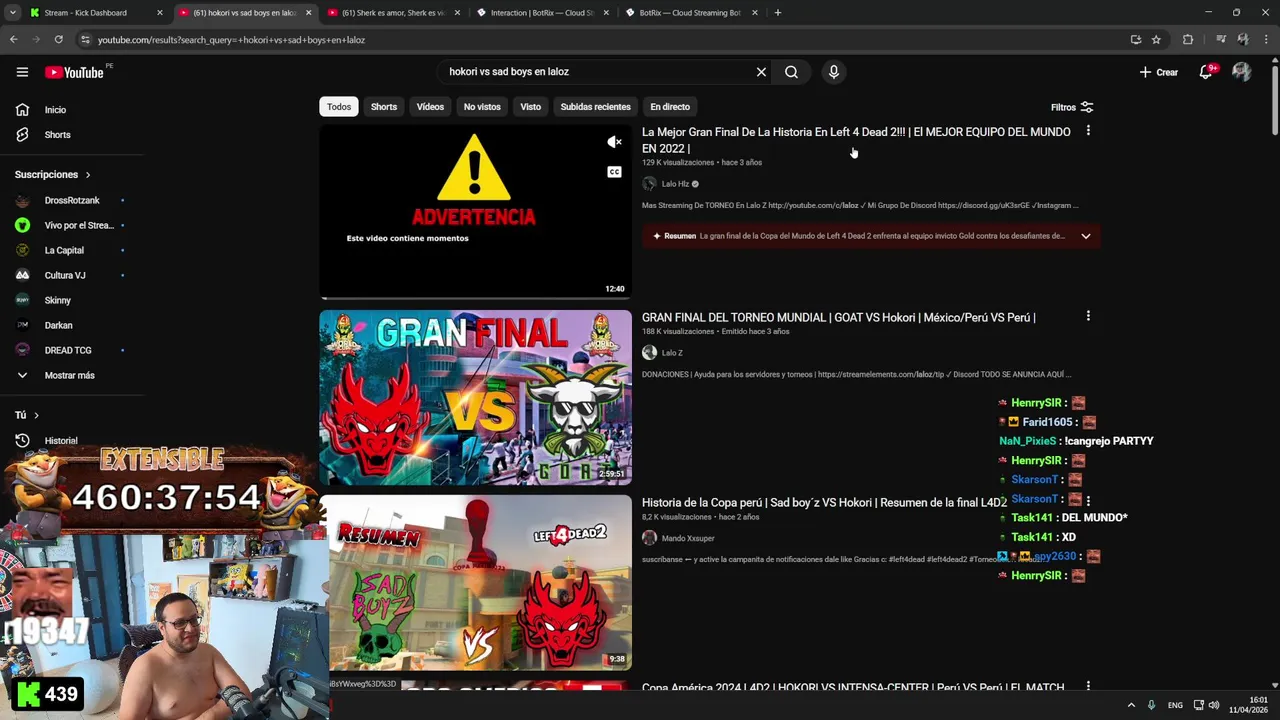The width and height of the screenshot is (1280, 720).
Task: Select the Subidas recientes chip
Action: pyautogui.click(x=595, y=107)
